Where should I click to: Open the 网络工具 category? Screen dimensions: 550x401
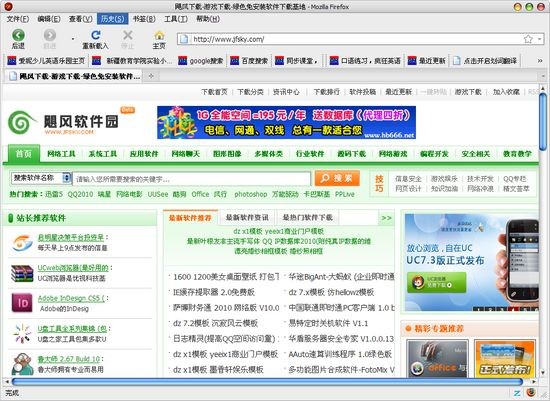point(61,154)
